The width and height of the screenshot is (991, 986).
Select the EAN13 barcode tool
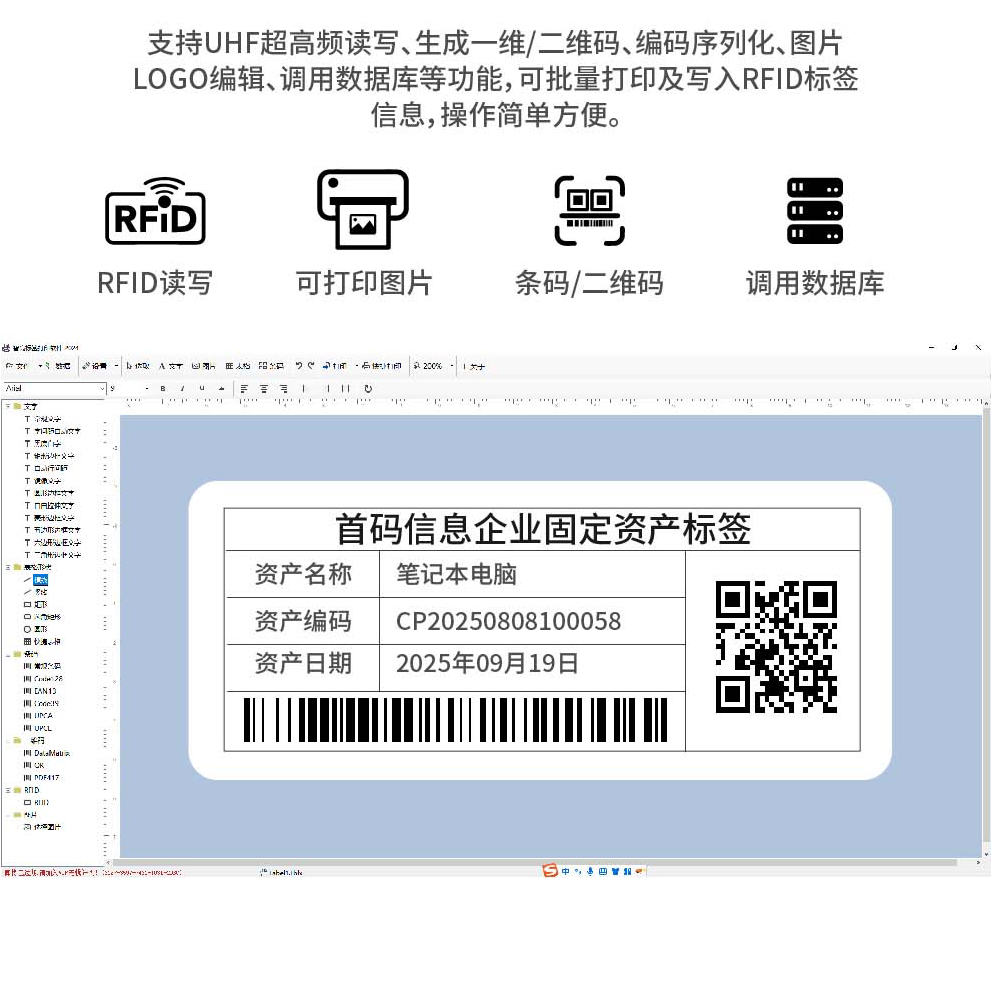pyautogui.click(x=45, y=691)
